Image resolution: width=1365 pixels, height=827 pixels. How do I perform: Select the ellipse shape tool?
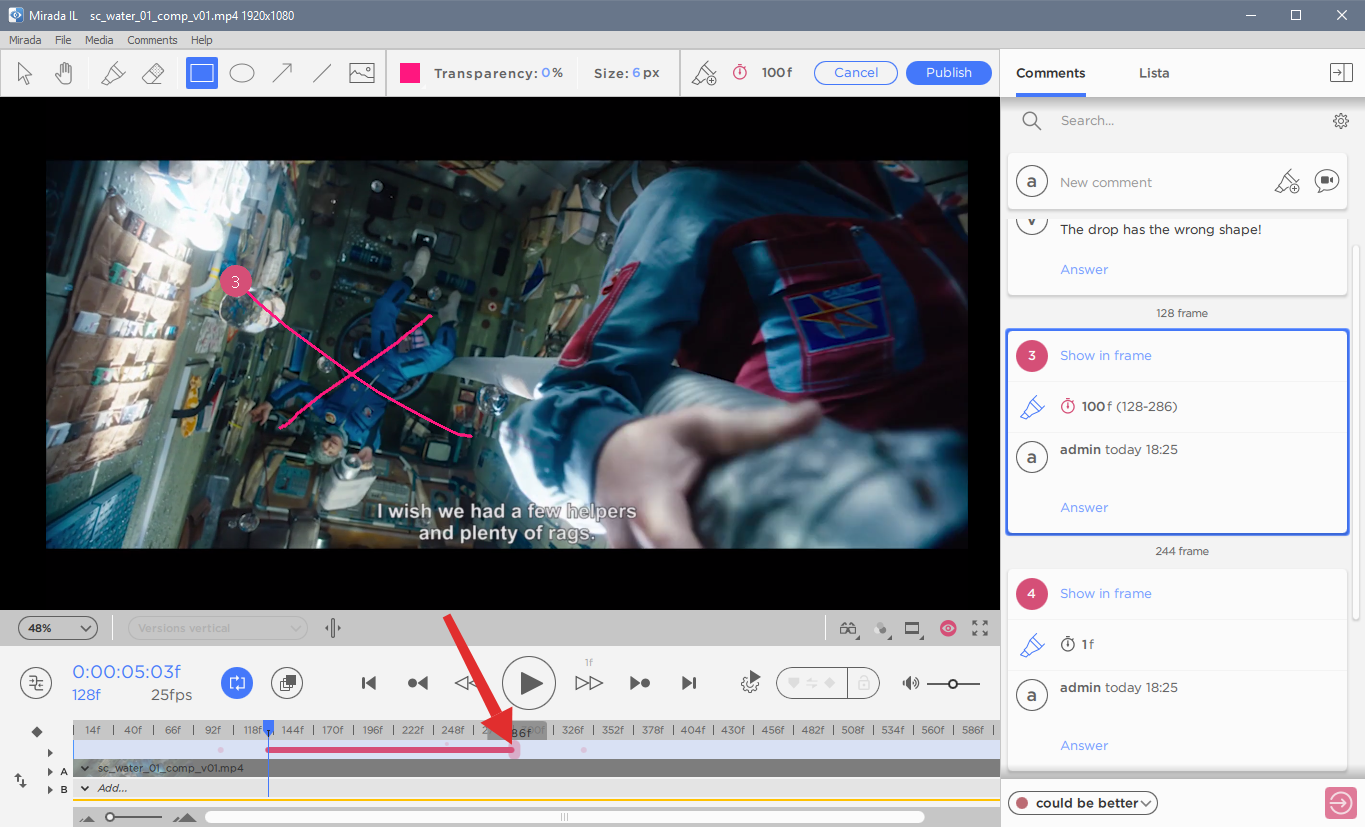click(242, 73)
